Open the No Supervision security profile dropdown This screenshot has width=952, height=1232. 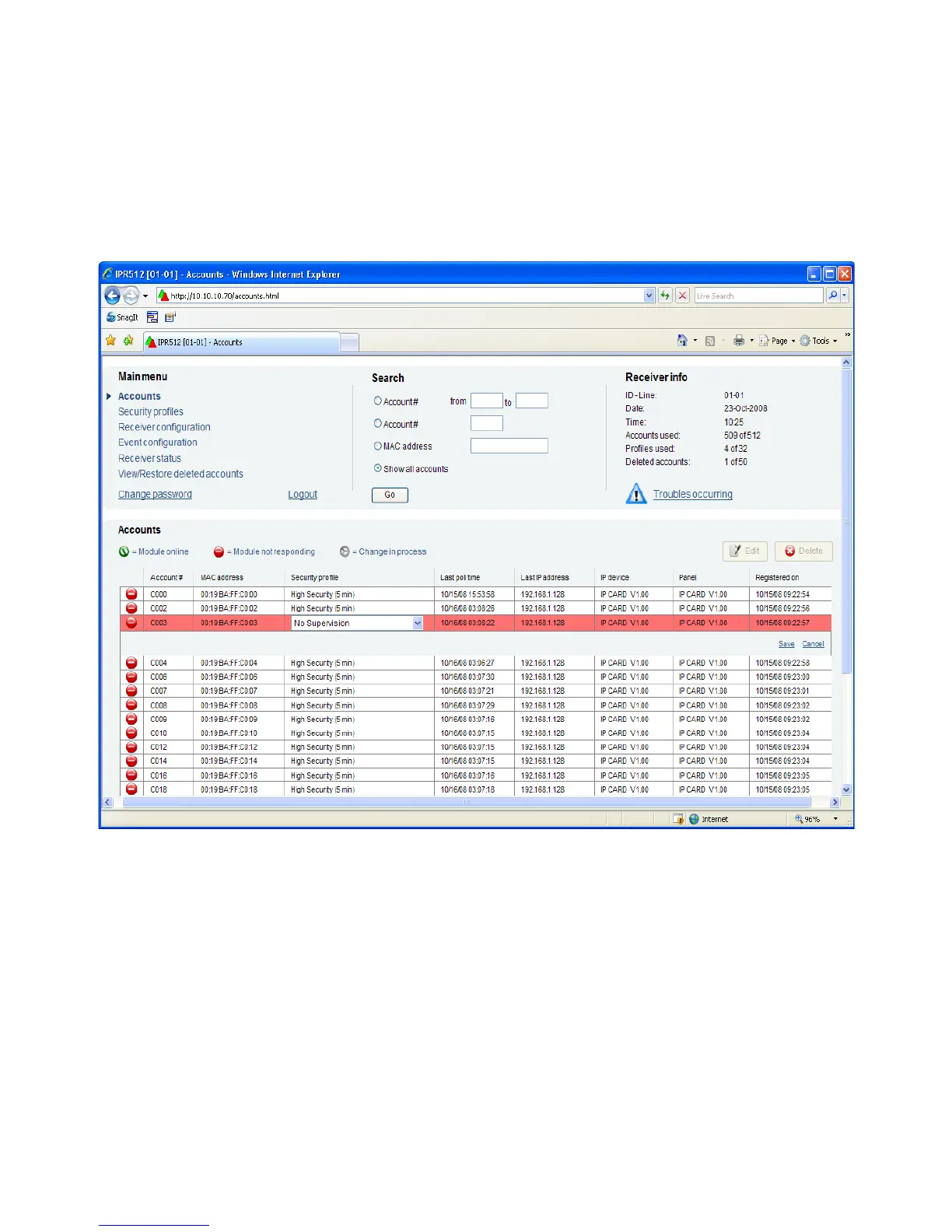click(x=357, y=623)
